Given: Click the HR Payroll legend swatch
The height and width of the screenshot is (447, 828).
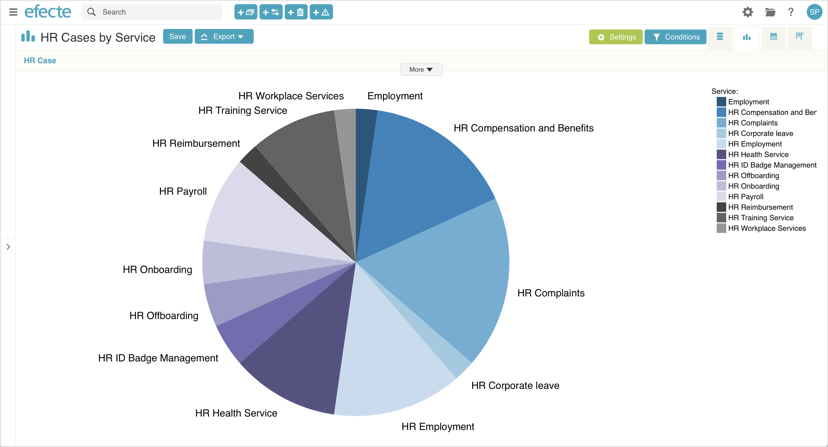Looking at the screenshot, I should coord(721,197).
